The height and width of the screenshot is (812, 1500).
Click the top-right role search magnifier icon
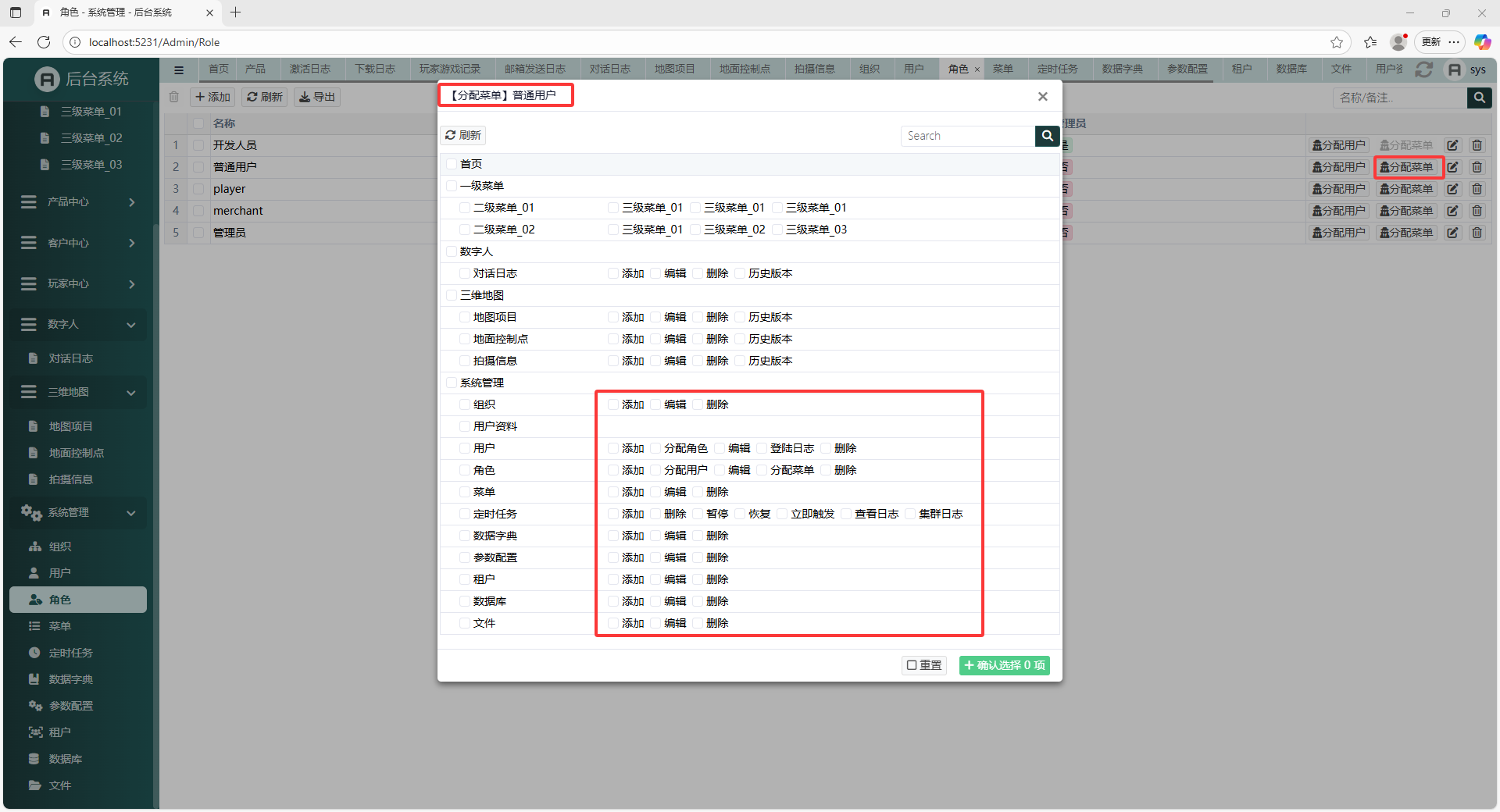pos(1479,98)
